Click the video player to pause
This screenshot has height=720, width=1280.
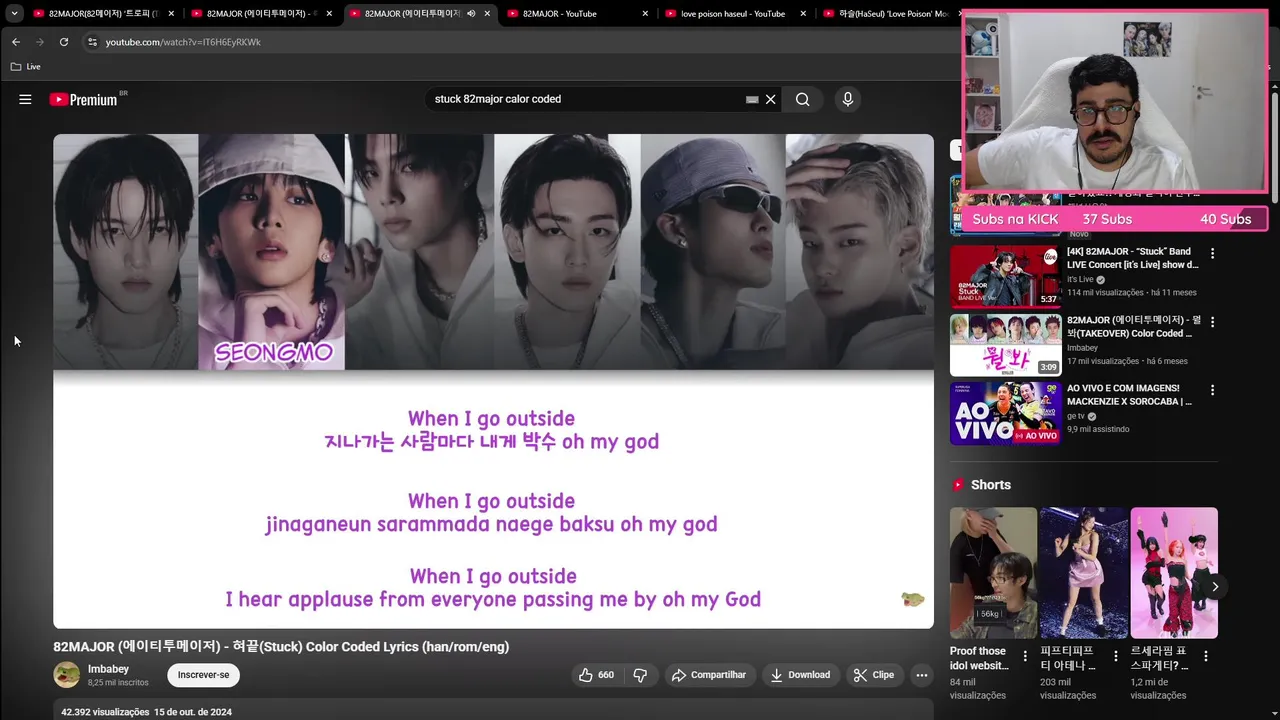(x=493, y=381)
